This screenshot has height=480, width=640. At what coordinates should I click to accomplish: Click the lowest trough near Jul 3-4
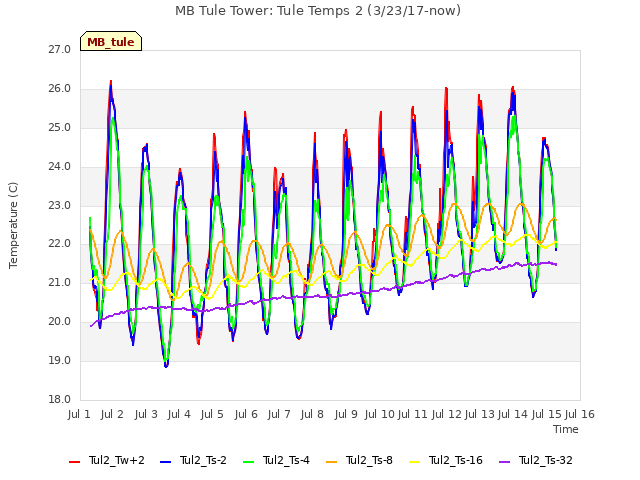166,366
